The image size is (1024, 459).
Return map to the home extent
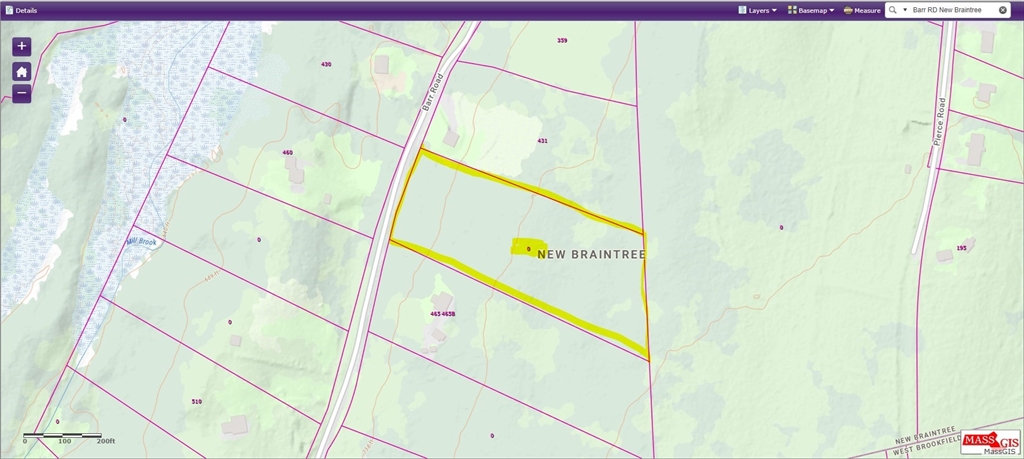pos(22,71)
